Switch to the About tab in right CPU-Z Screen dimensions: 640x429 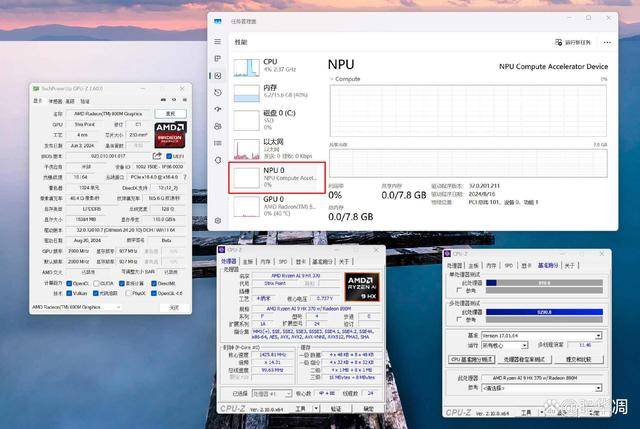tap(570, 265)
